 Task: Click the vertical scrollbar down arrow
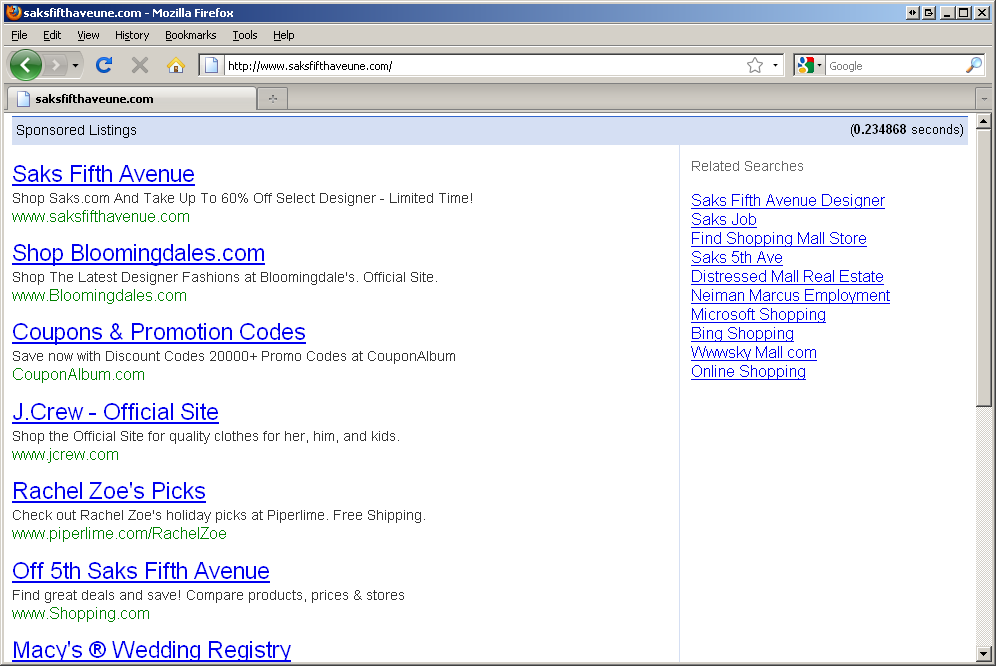(984, 653)
